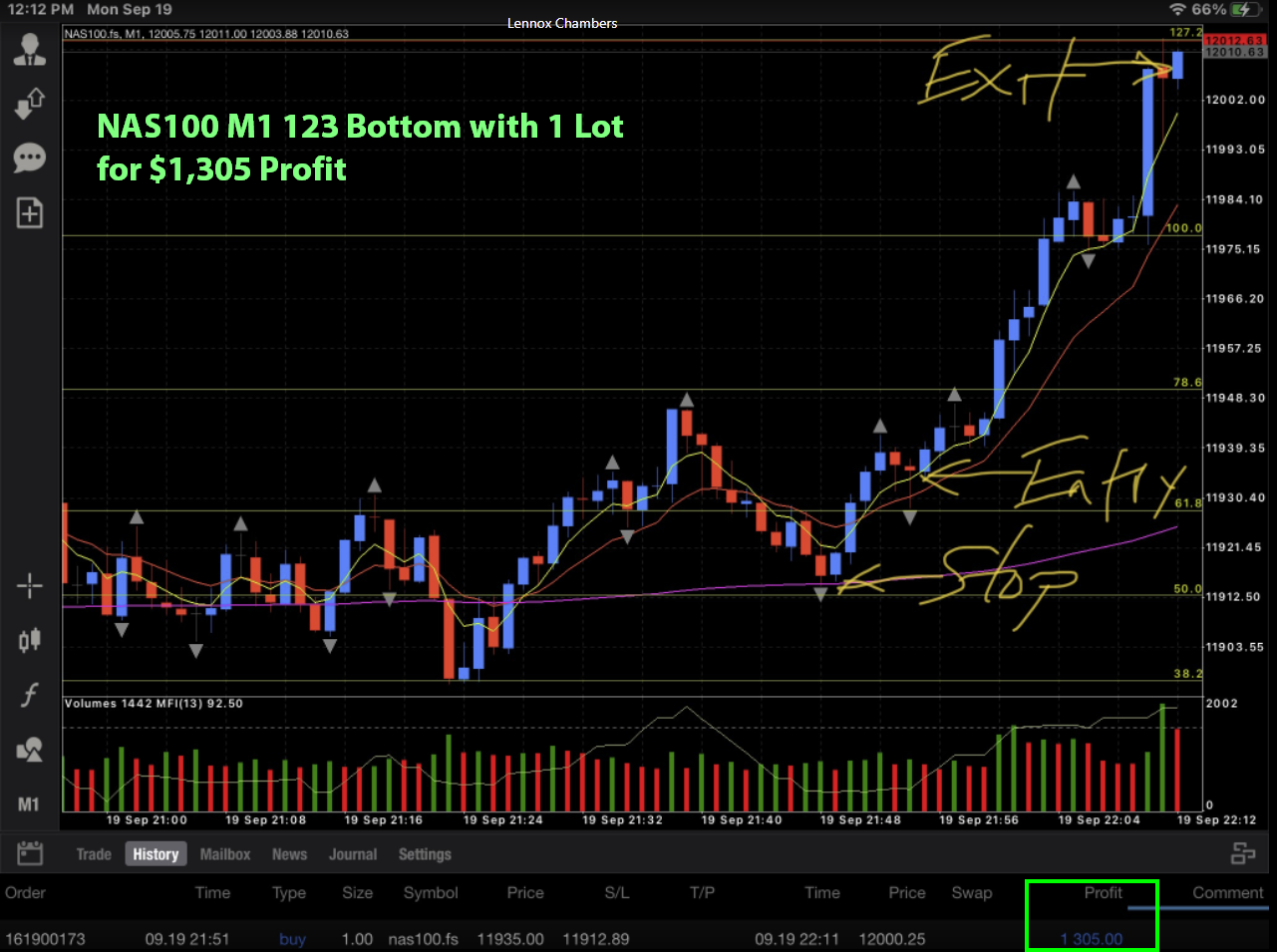The height and width of the screenshot is (952, 1277).
Task: Add a new chart with plus icon
Action: point(30,212)
